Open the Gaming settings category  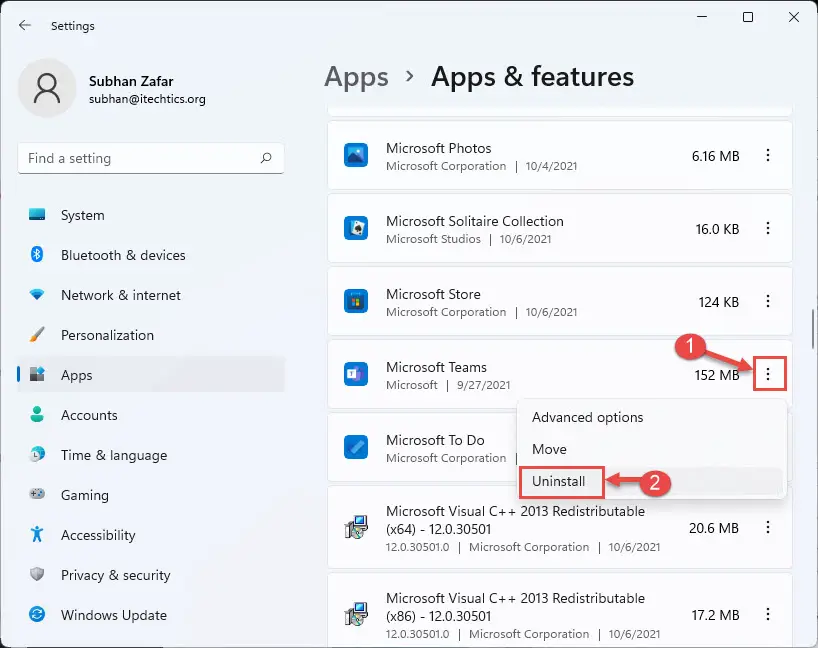tap(151, 495)
